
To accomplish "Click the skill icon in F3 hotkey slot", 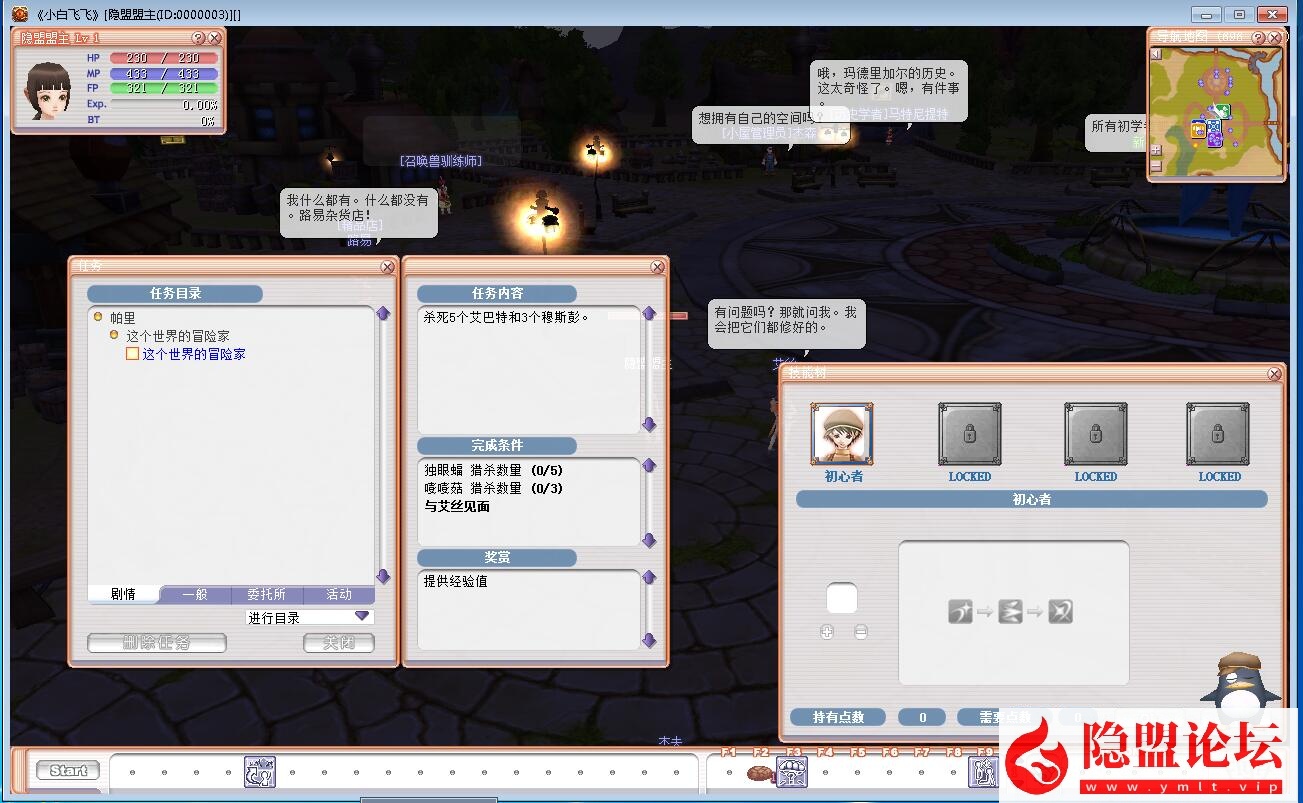I will pos(792,772).
